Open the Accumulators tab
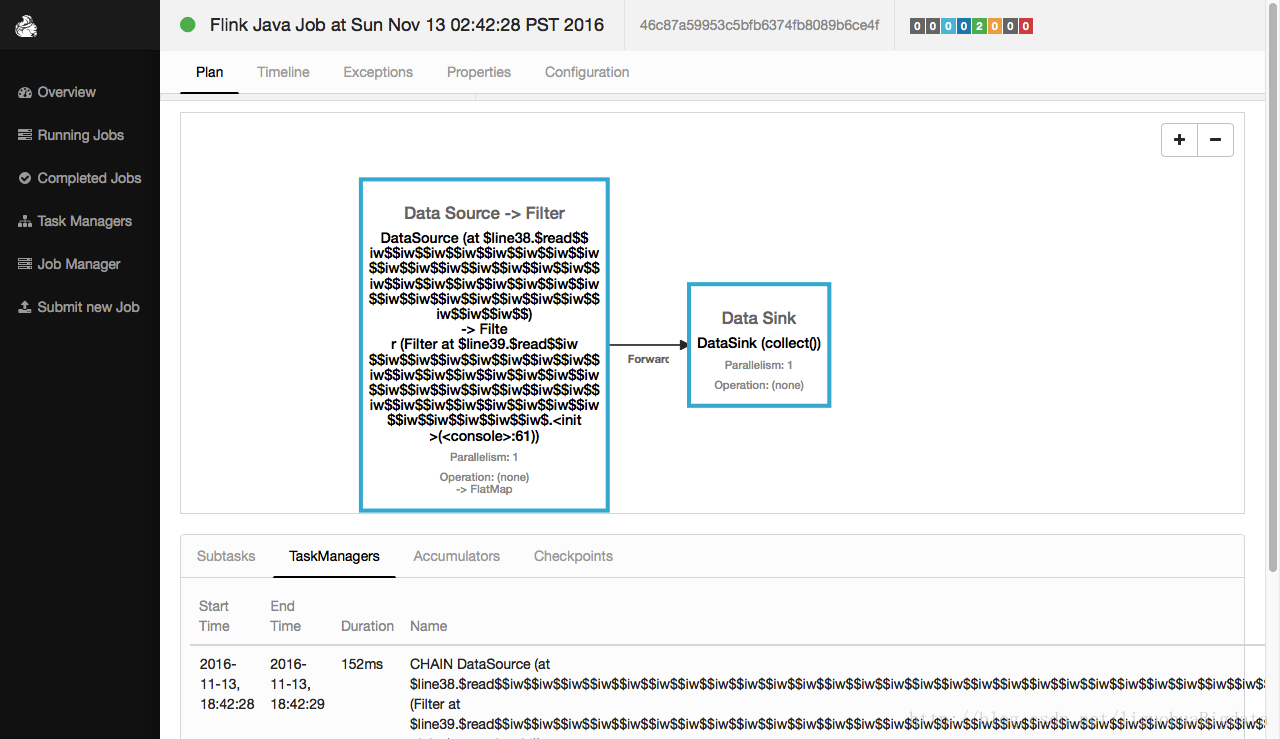Screen dimensions: 1280x739 pos(457,556)
